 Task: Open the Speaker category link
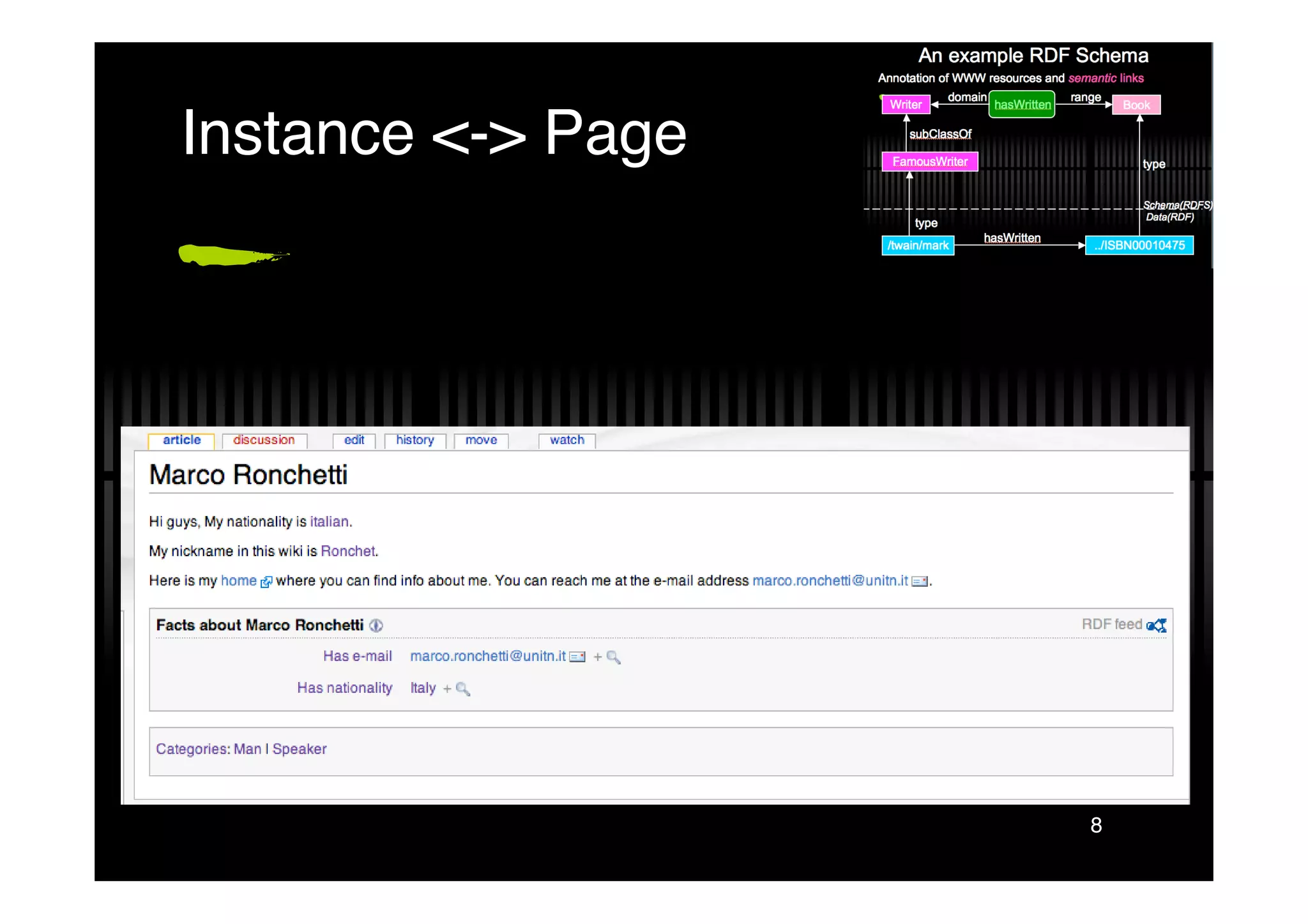(299, 749)
